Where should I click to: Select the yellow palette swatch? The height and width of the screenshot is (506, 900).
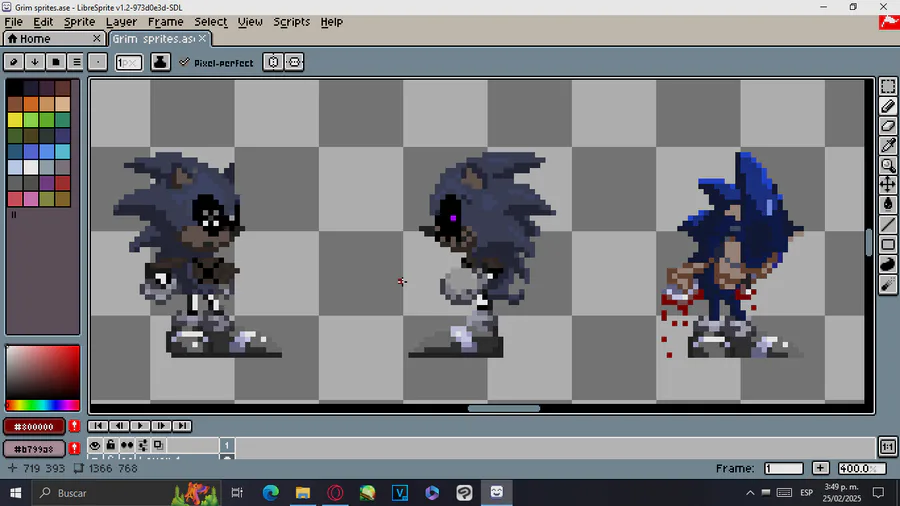tap(14, 120)
